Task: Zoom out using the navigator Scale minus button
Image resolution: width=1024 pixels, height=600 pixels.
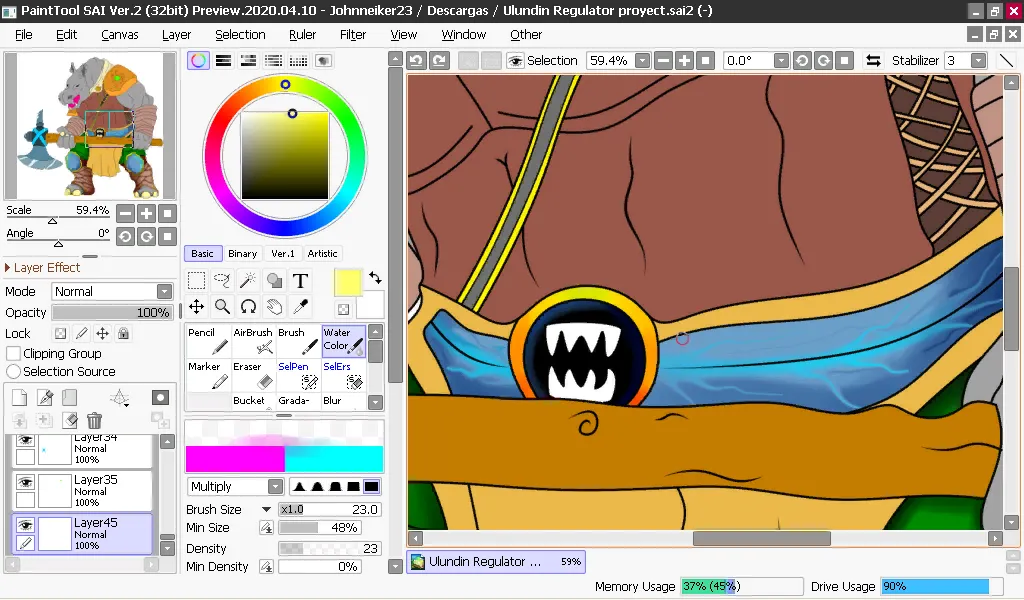Action: (x=125, y=213)
